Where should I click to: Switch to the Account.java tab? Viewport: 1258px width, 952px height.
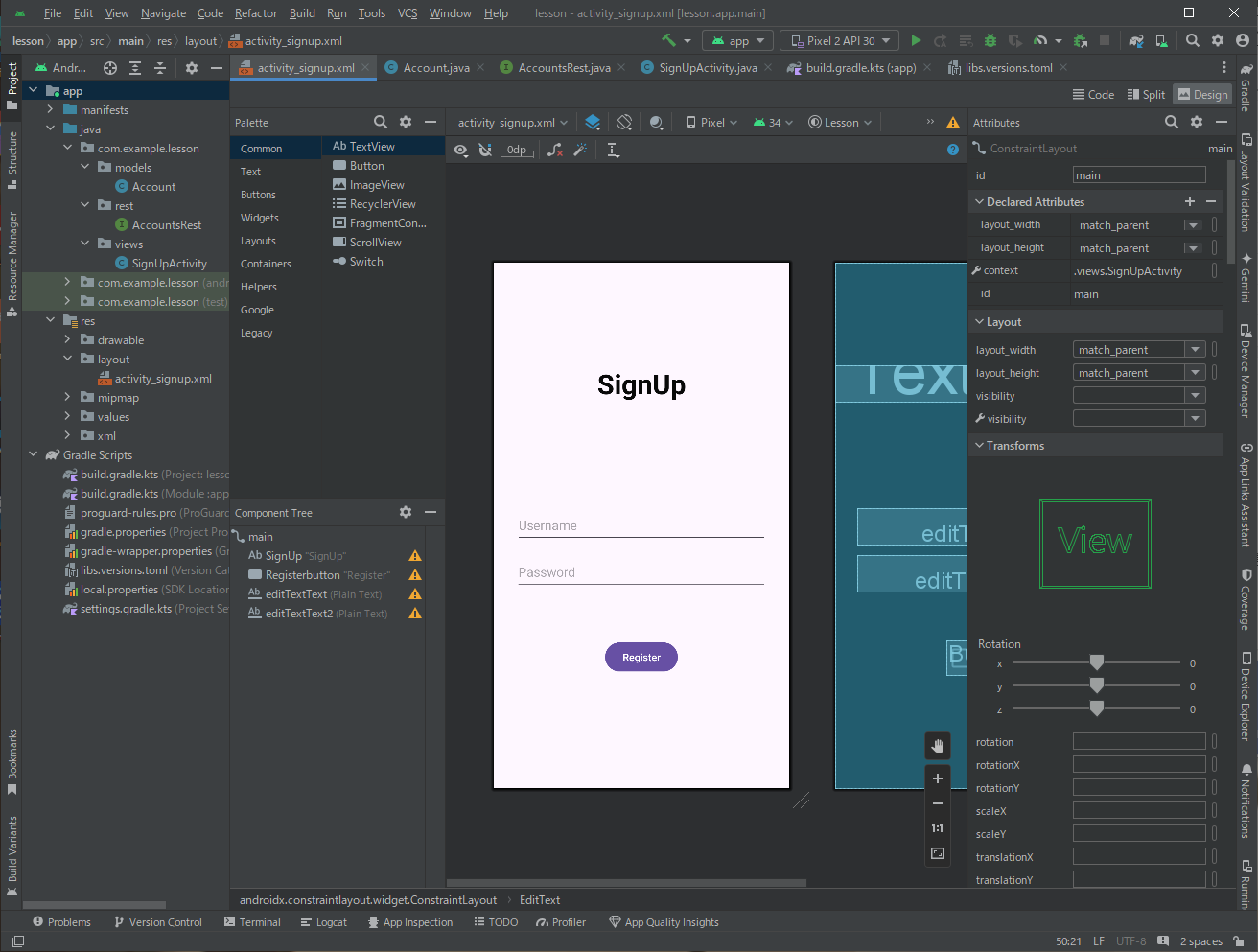point(436,67)
